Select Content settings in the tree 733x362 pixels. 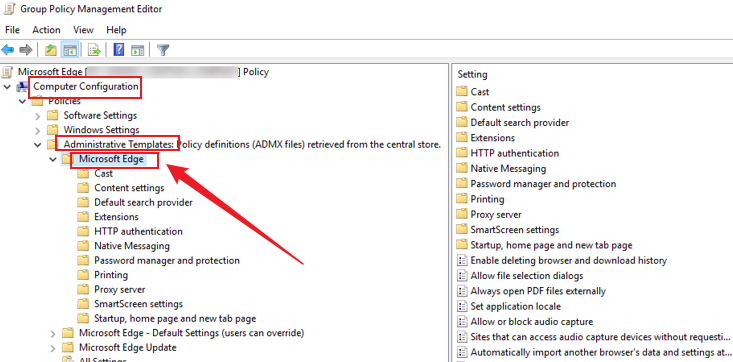[129, 188]
